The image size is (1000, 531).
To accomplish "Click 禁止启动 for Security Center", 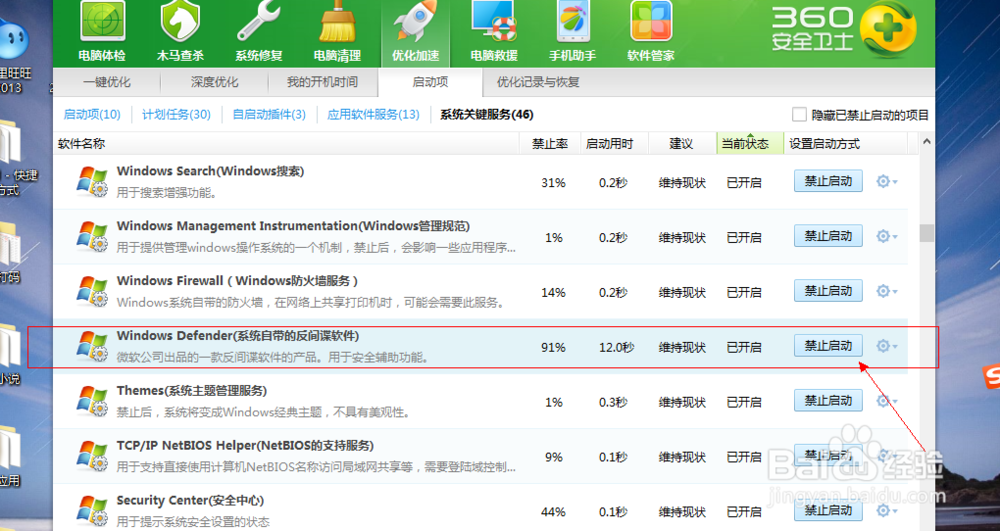I will (828, 510).
